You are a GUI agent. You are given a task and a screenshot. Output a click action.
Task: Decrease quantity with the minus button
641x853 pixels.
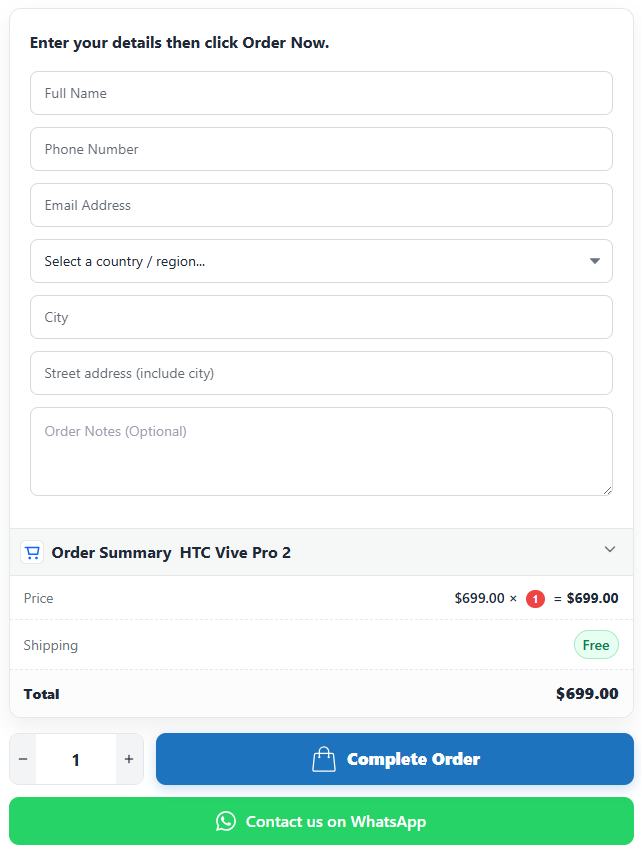(23, 759)
